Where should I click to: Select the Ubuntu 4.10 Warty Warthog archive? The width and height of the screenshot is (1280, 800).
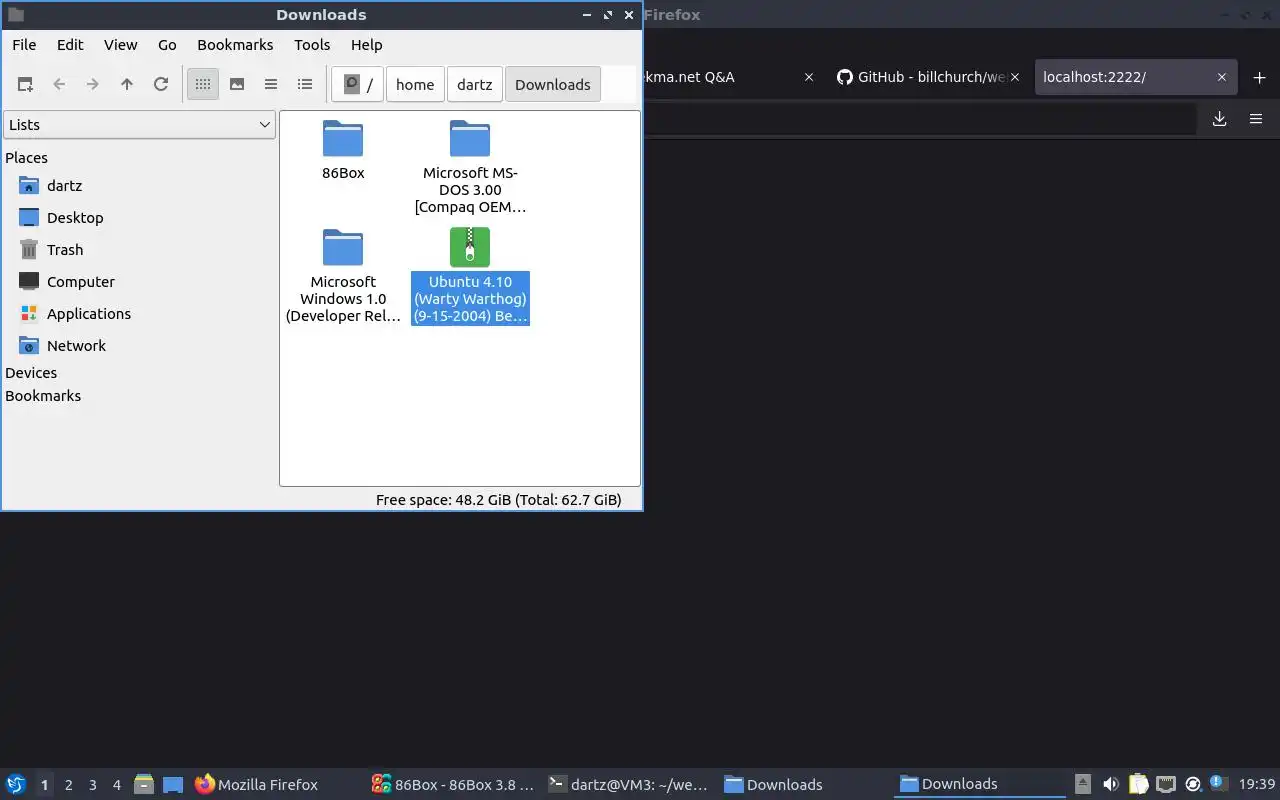pos(470,276)
